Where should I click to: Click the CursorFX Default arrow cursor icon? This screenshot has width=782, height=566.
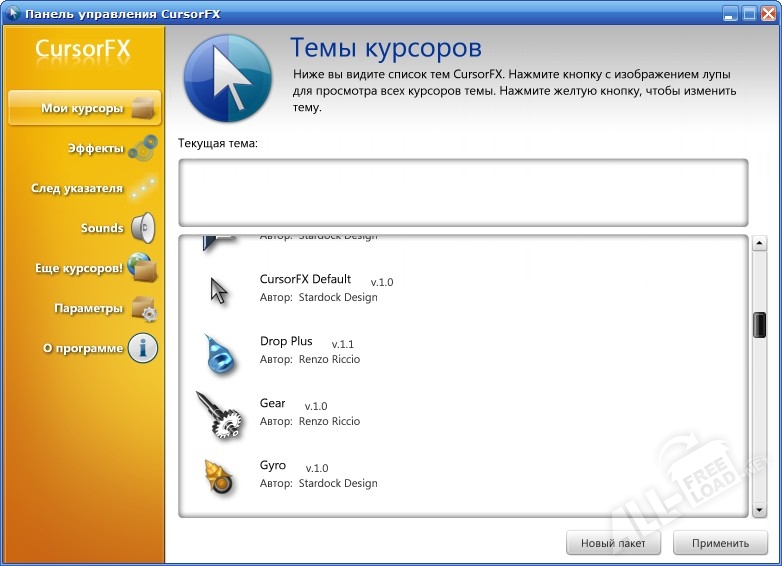218,290
